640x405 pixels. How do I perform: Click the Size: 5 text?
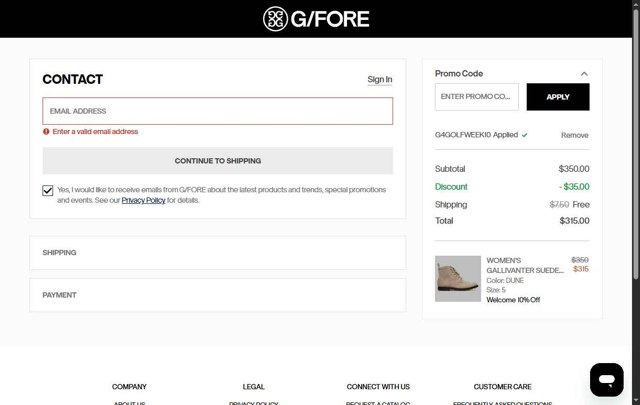click(x=496, y=290)
